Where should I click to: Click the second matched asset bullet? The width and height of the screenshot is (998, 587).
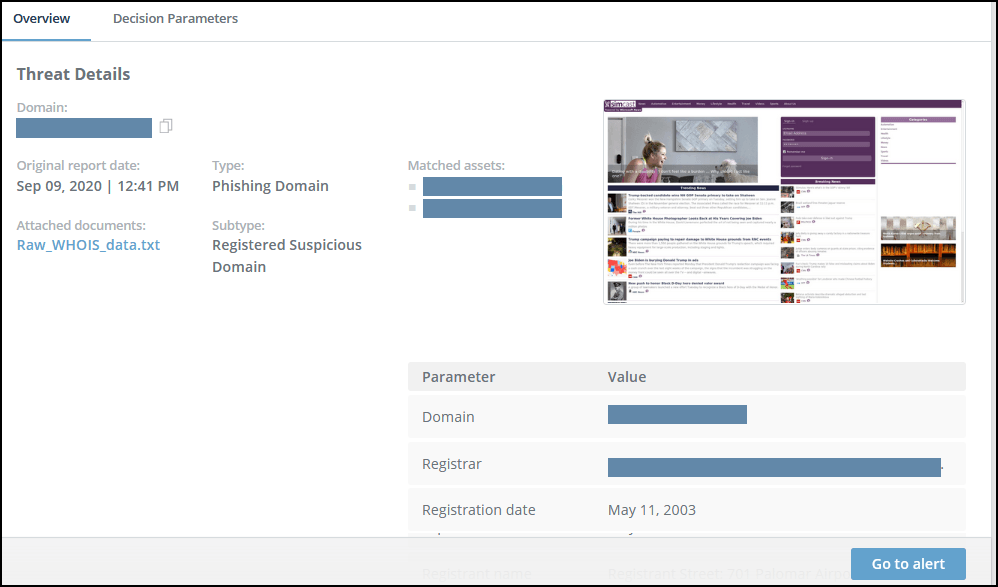412,209
